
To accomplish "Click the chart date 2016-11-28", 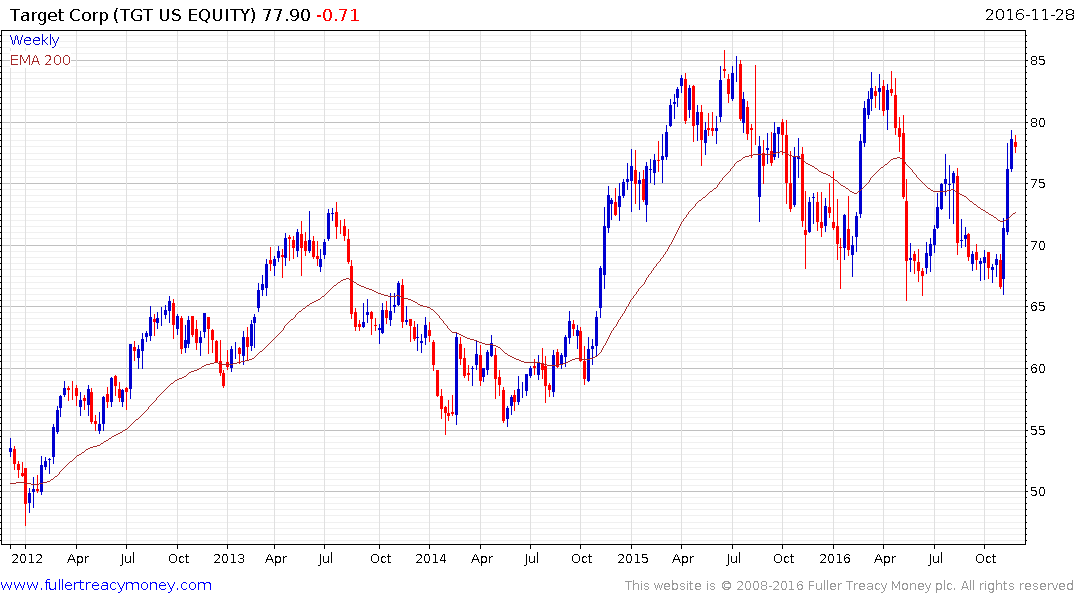I will (x=1029, y=15).
